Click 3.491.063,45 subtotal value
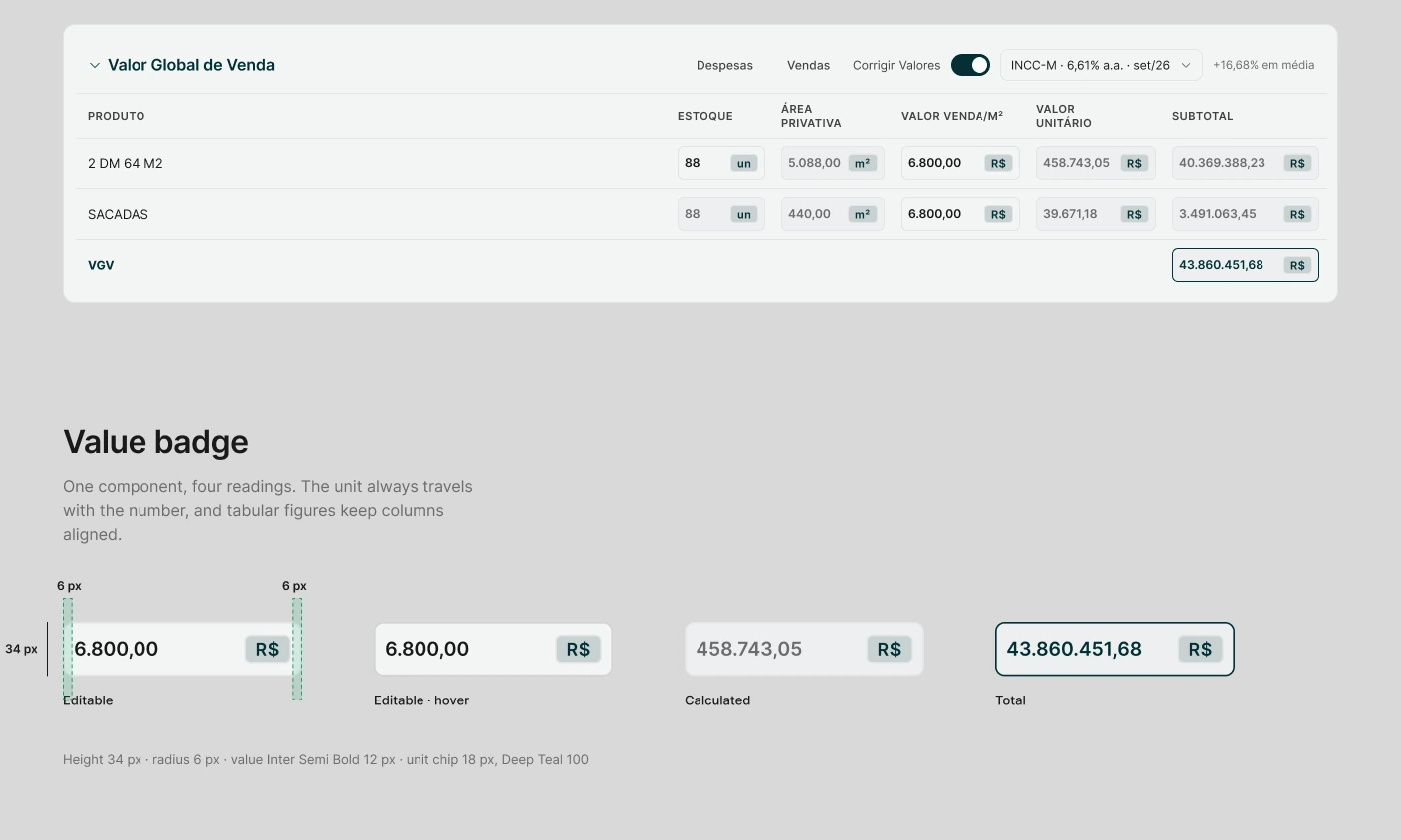1401x840 pixels. (x=1246, y=214)
